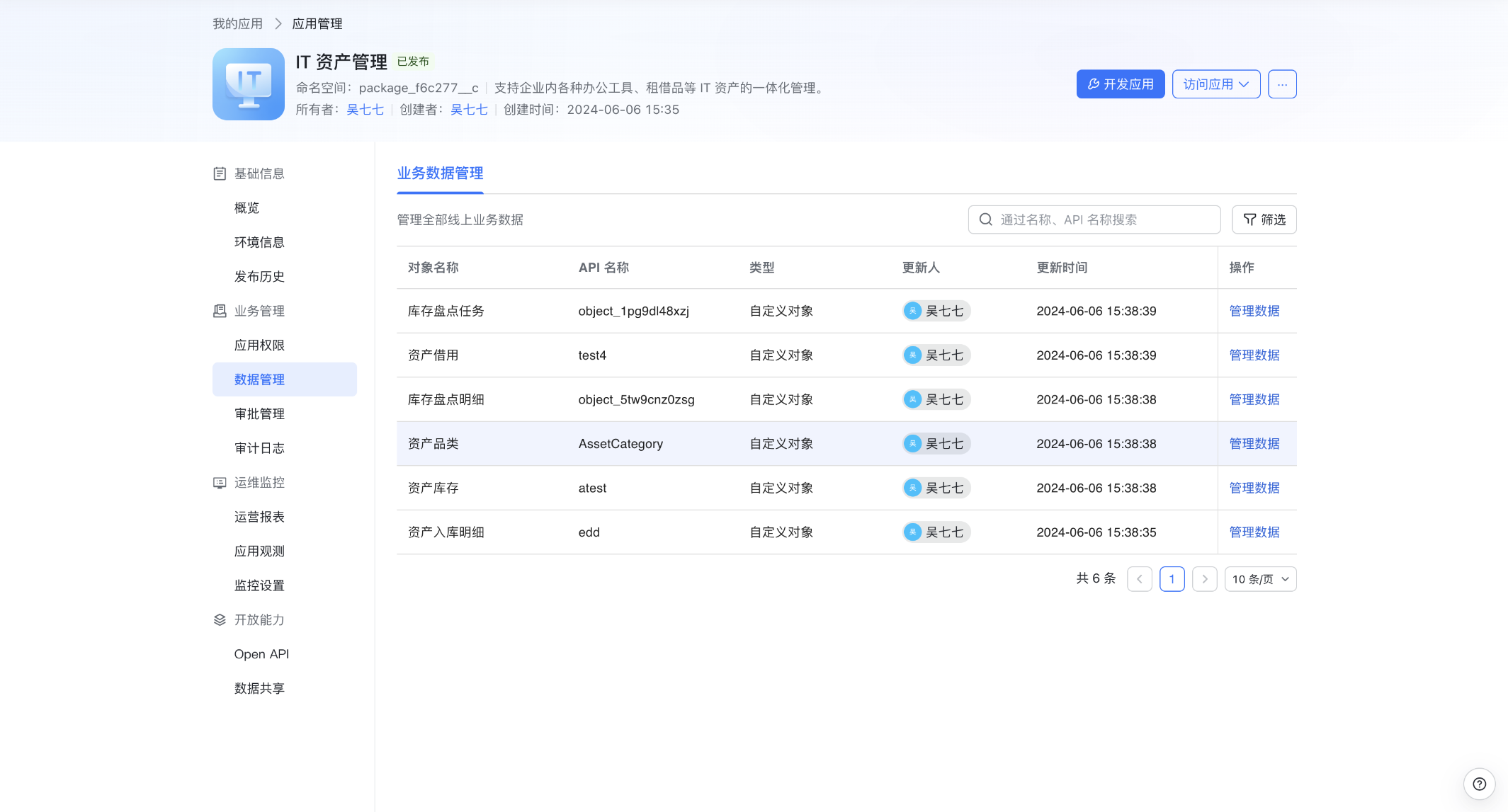This screenshot has height=812, width=1508.
Task: Select 数据管理 in the sidebar
Action: pos(285,379)
